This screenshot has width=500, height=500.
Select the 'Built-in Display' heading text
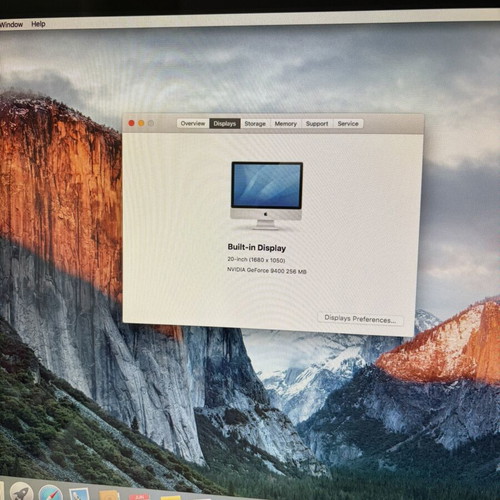pyautogui.click(x=257, y=248)
